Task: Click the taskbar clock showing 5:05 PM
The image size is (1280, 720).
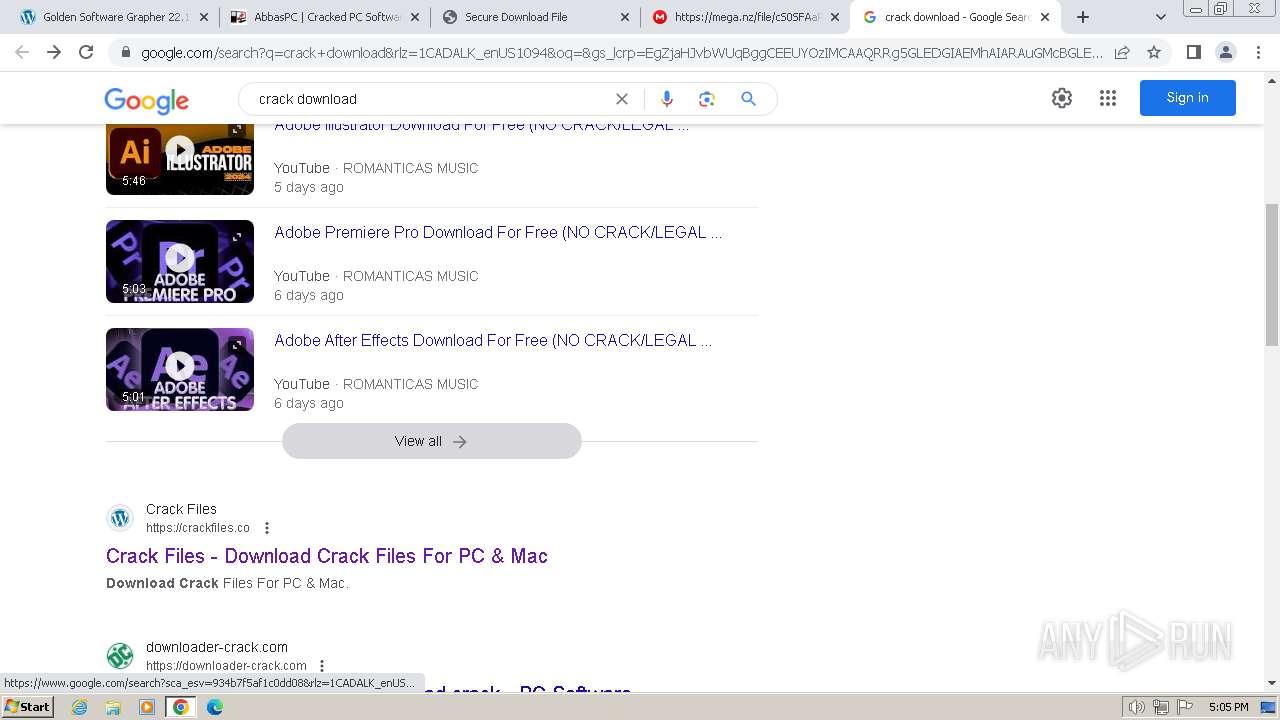Action: pos(1228,707)
